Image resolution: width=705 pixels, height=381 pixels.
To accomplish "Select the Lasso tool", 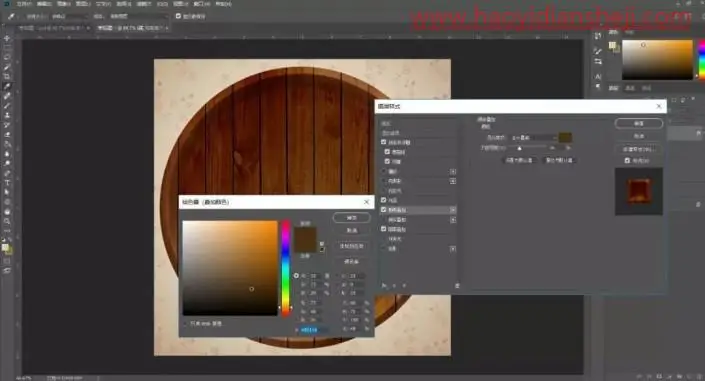I will [7, 58].
